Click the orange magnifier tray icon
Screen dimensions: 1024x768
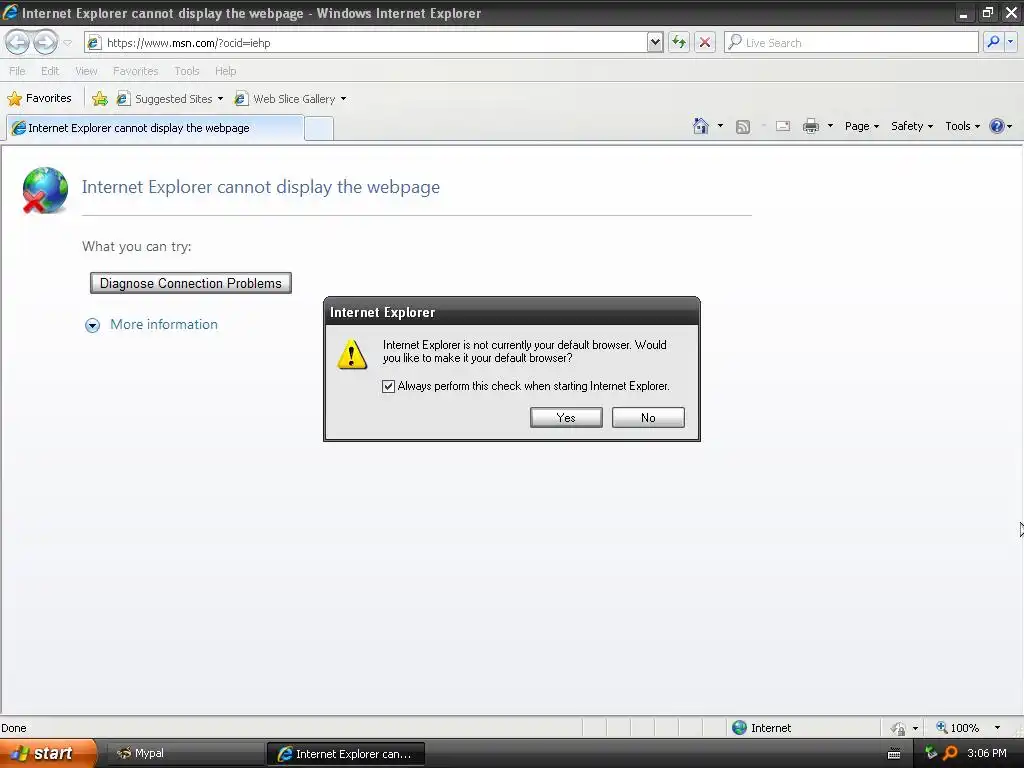(951, 753)
